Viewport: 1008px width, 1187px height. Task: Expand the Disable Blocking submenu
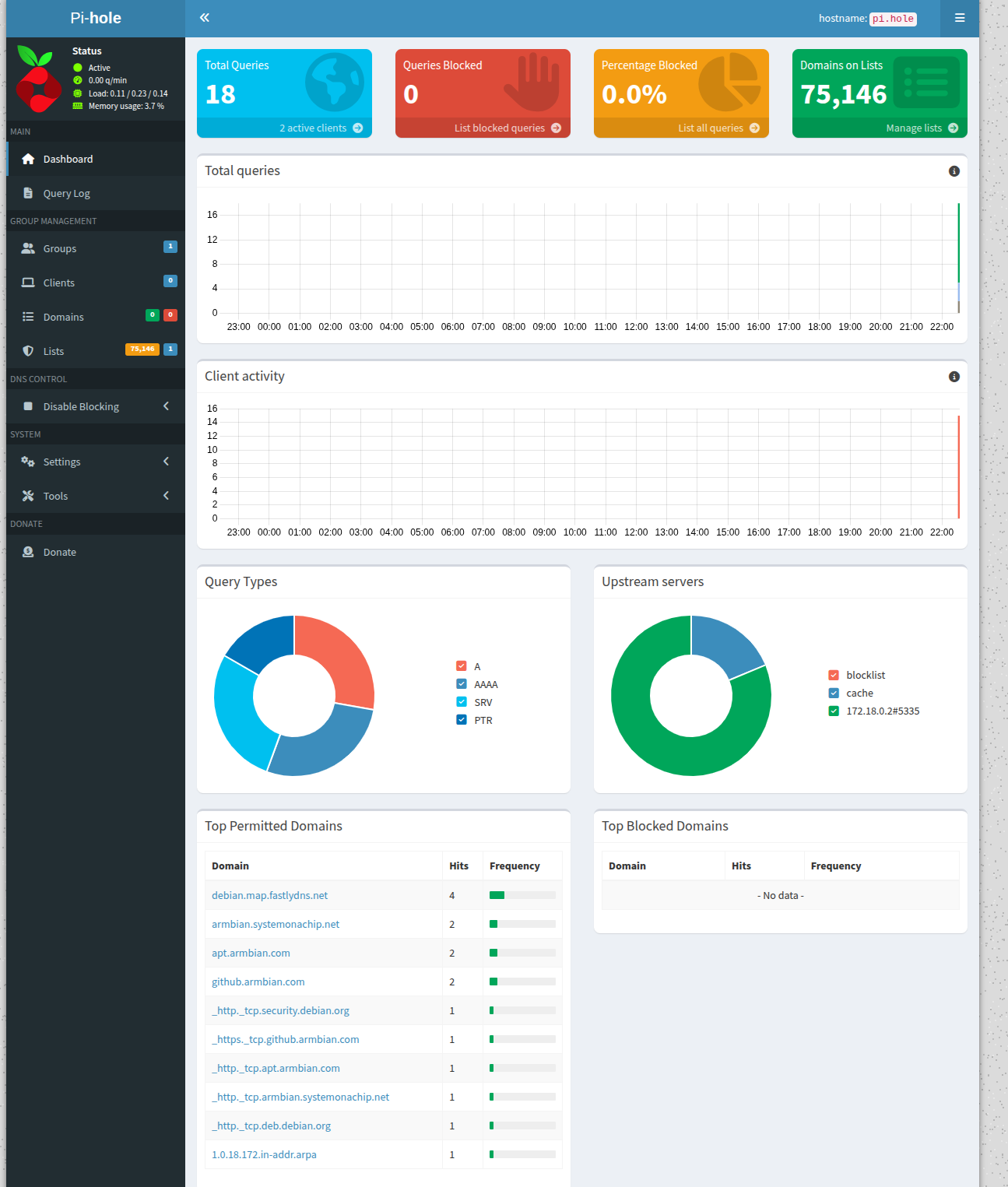166,406
